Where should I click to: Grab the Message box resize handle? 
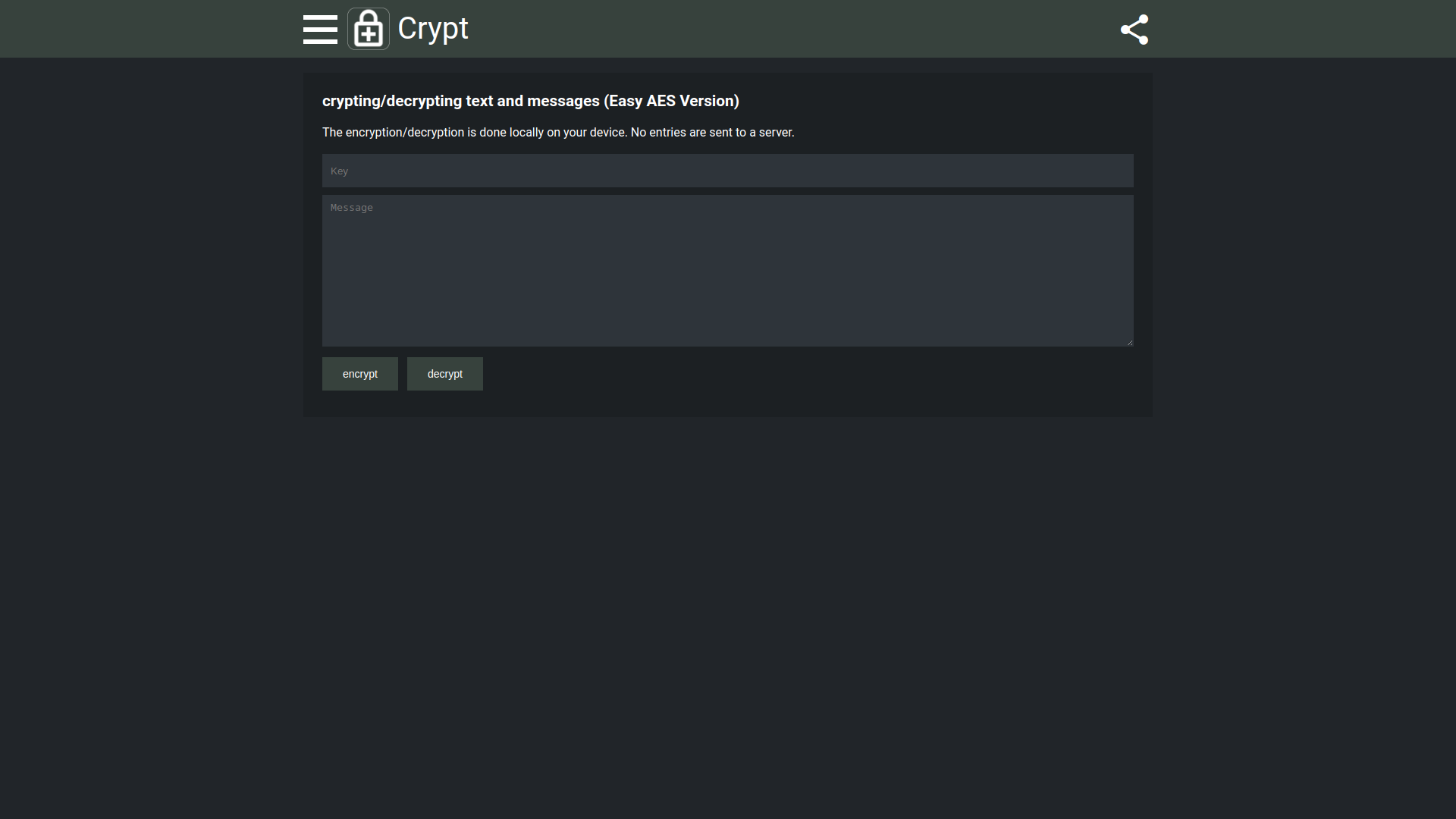click(1129, 342)
